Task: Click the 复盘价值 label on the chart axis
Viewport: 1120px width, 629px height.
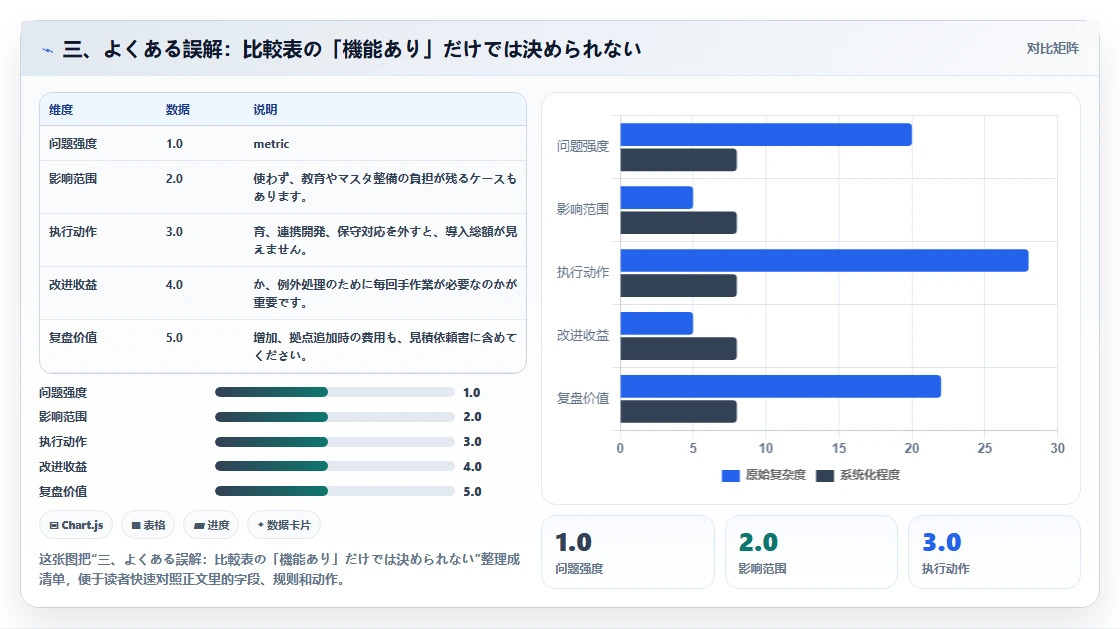Action: click(x=583, y=398)
